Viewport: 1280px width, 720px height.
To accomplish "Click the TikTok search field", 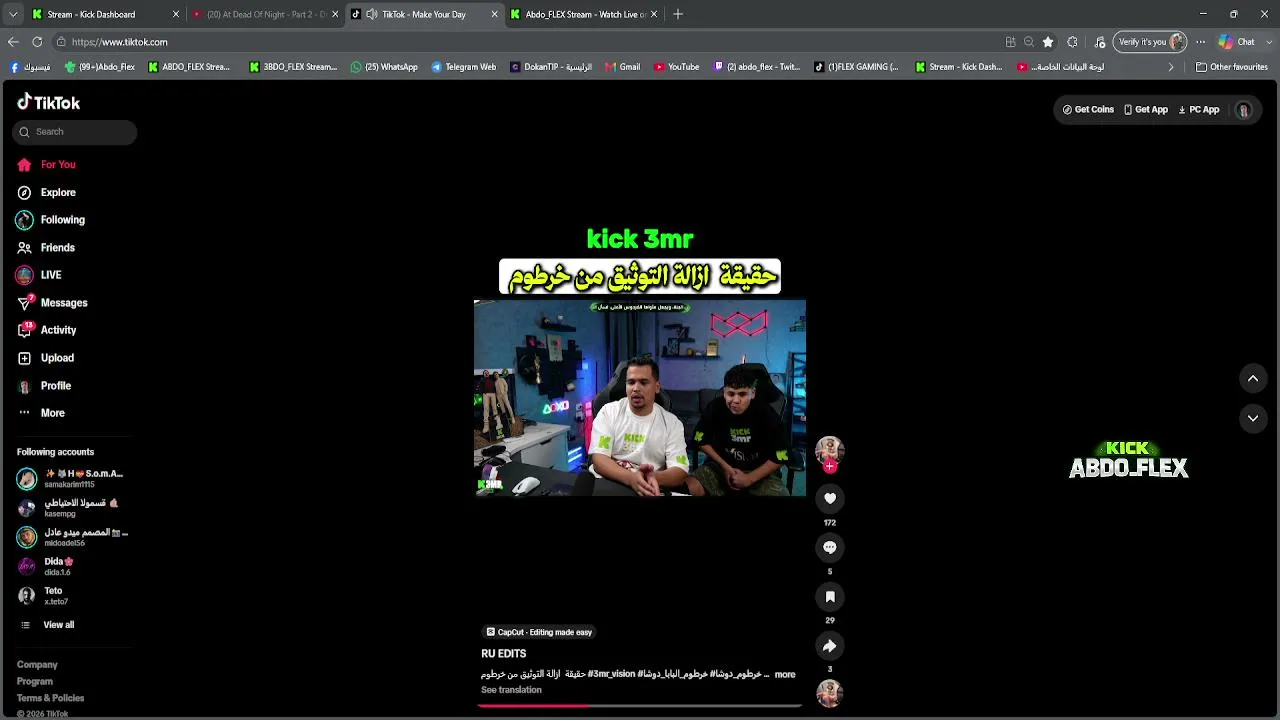I will (x=75, y=132).
